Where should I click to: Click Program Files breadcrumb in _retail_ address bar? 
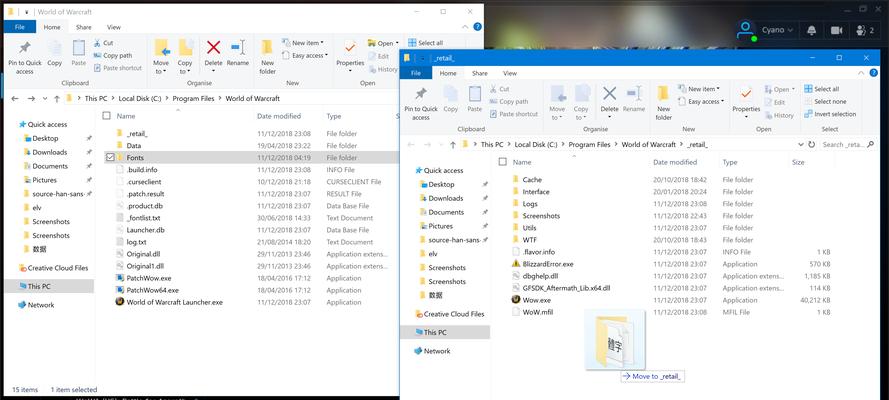point(590,144)
